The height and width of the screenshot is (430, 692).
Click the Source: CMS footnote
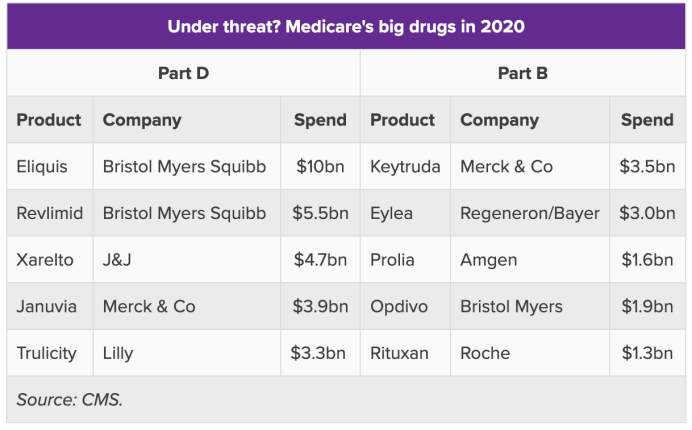69,400
